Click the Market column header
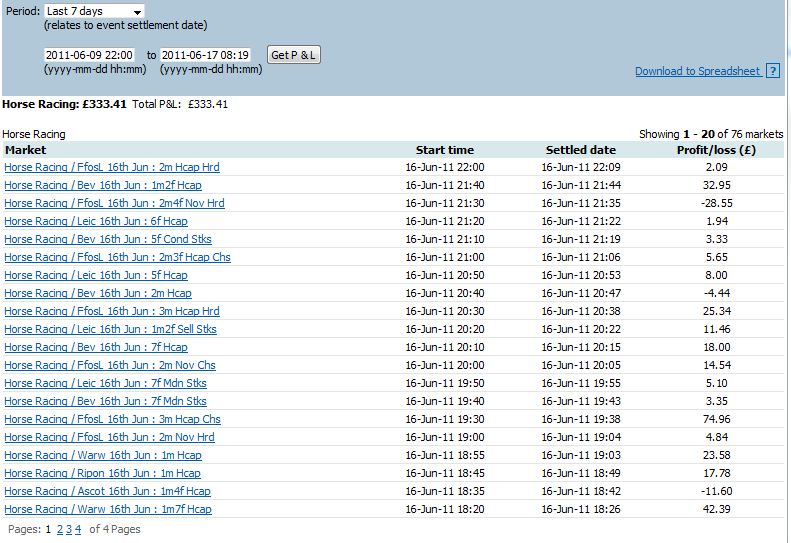The width and height of the screenshot is (791, 543). (x=25, y=150)
